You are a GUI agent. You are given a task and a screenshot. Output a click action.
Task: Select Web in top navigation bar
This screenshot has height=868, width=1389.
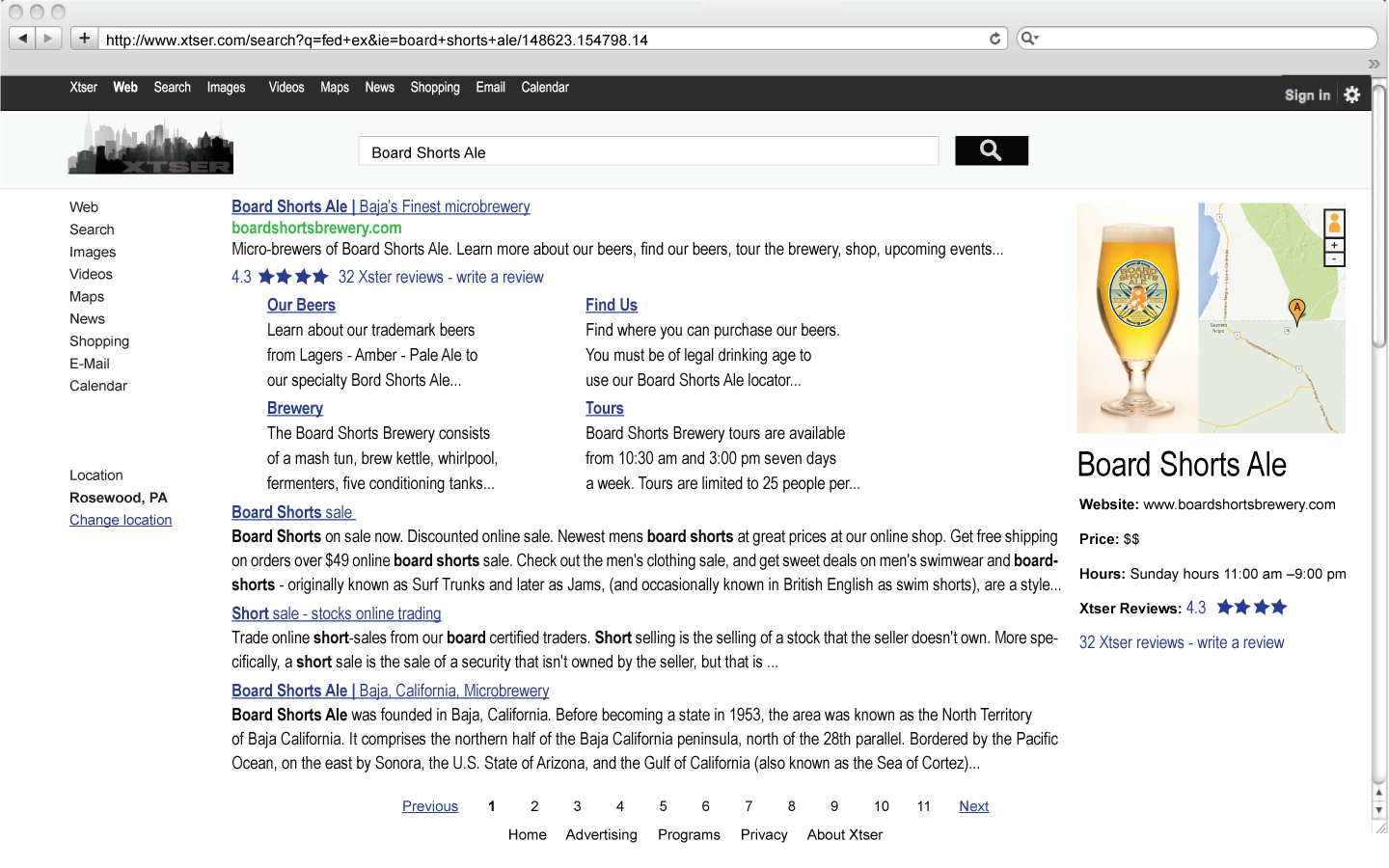(125, 87)
